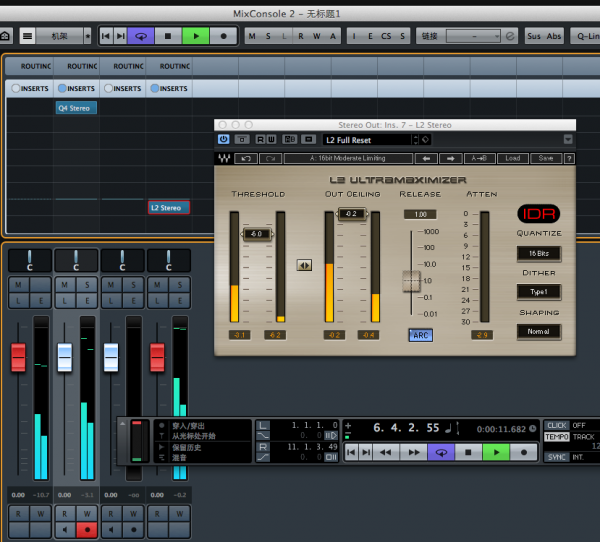Bypass channel strips with the CS button

(x=386, y=36)
